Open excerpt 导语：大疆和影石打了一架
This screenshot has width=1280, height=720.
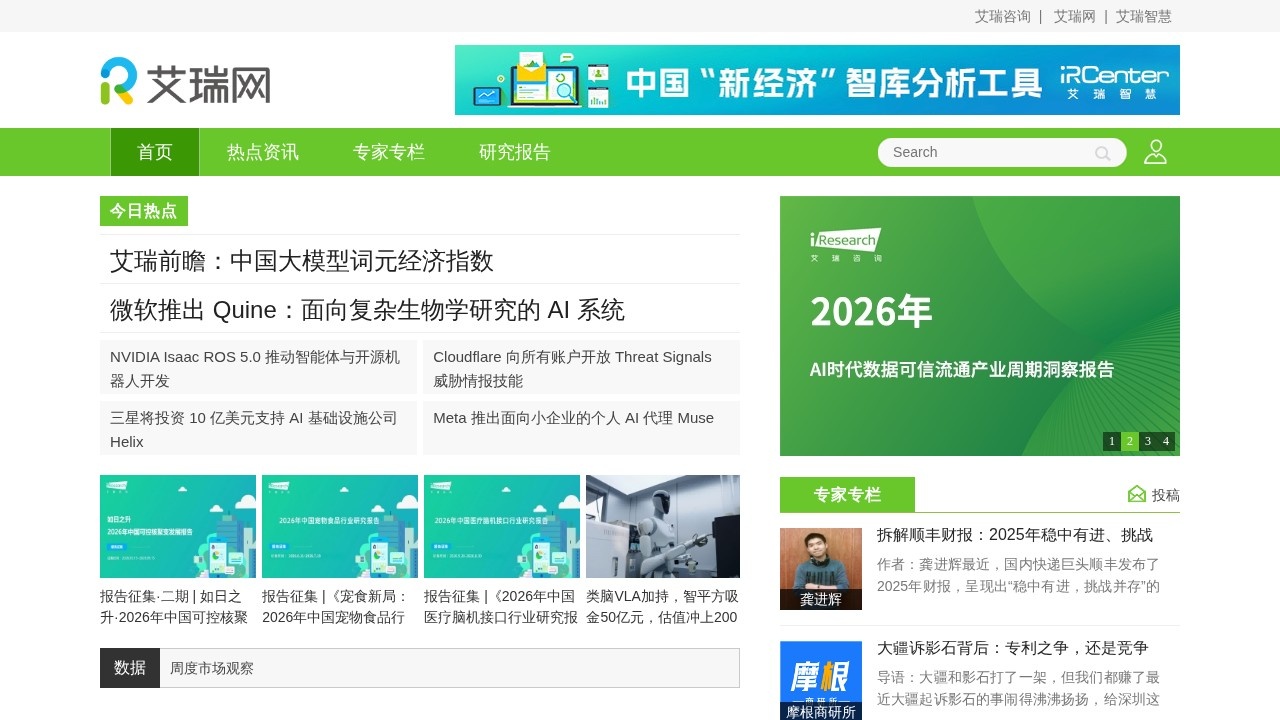1019,688
